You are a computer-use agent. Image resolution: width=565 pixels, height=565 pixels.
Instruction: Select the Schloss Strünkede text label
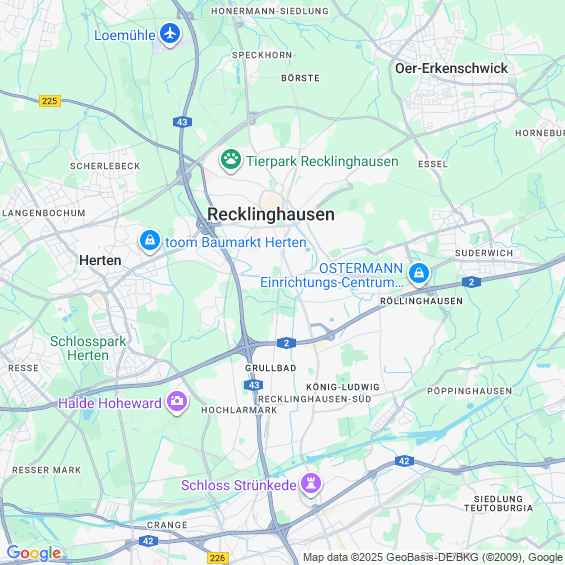point(239,485)
